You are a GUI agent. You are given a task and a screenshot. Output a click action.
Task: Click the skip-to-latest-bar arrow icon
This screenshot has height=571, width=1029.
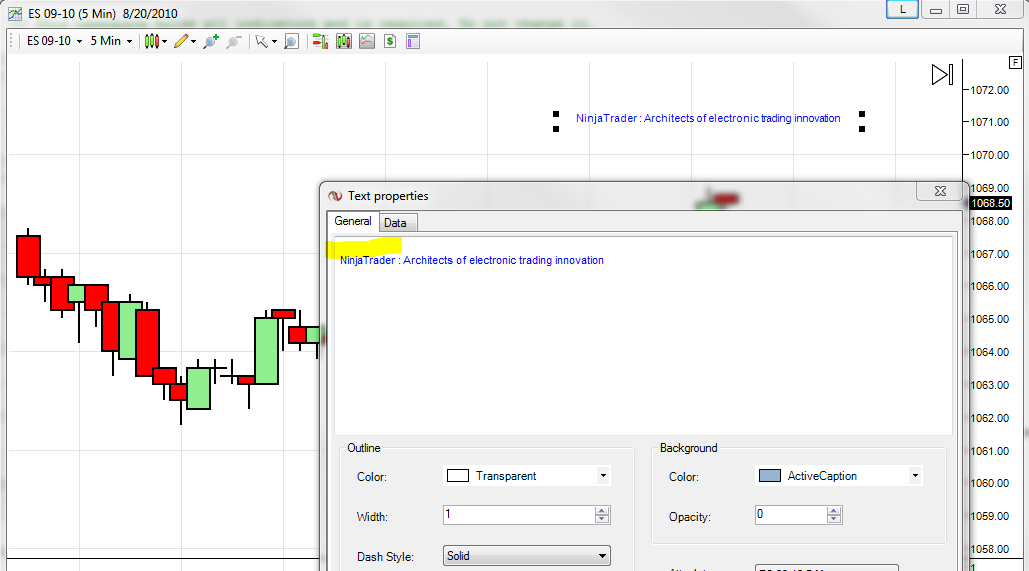(x=942, y=74)
